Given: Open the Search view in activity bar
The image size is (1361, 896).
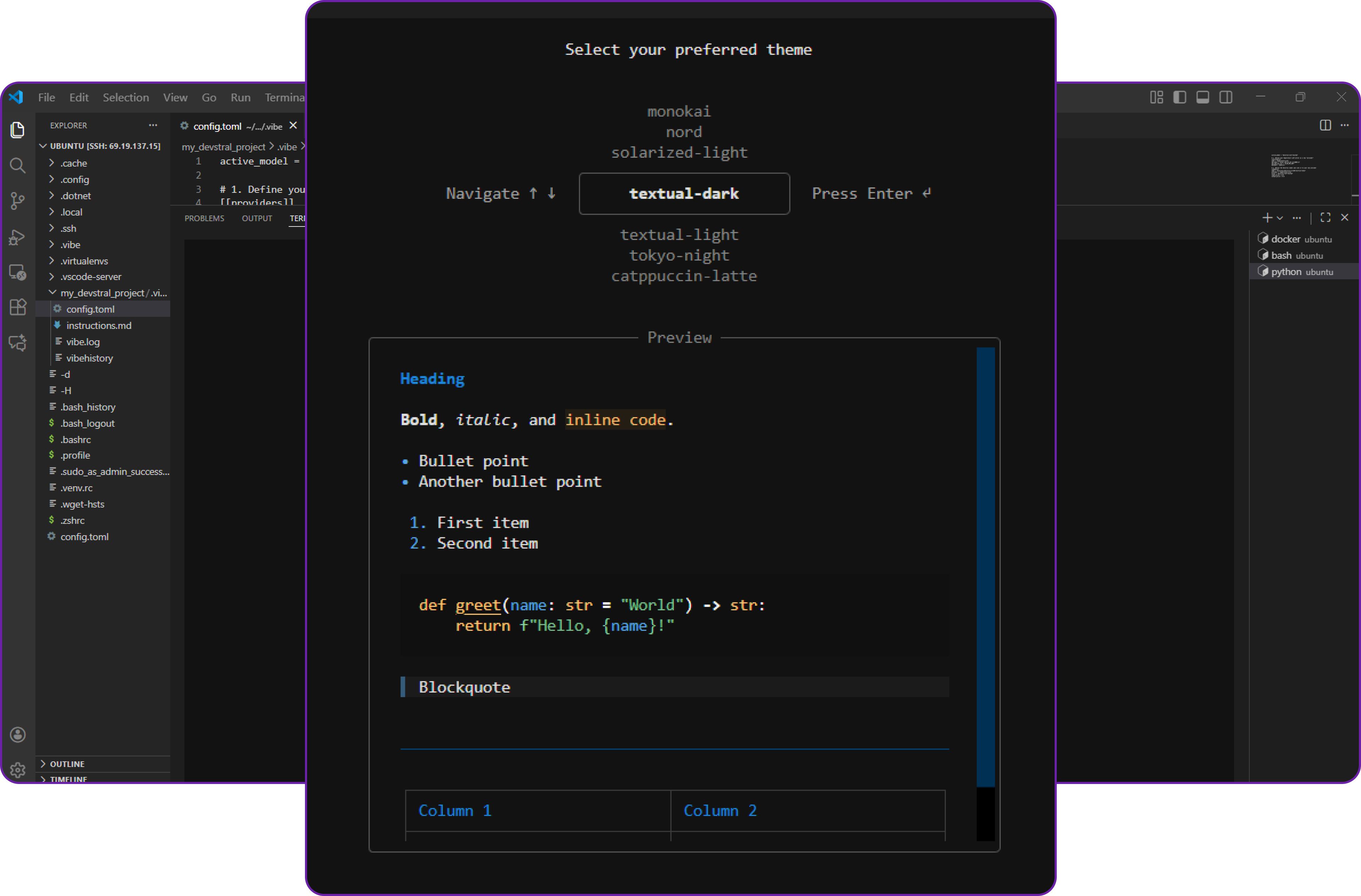Looking at the screenshot, I should coord(18,166).
